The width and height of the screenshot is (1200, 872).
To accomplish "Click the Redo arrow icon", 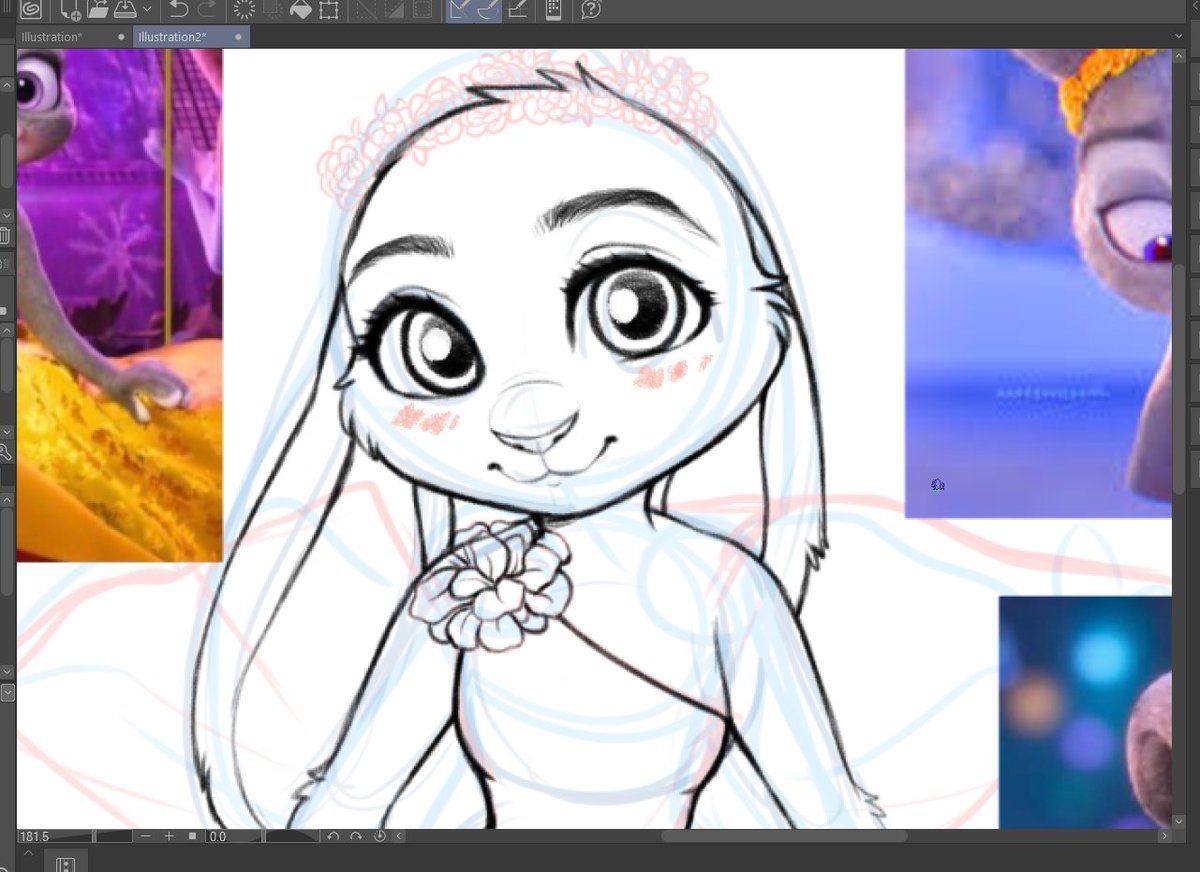I will (207, 10).
